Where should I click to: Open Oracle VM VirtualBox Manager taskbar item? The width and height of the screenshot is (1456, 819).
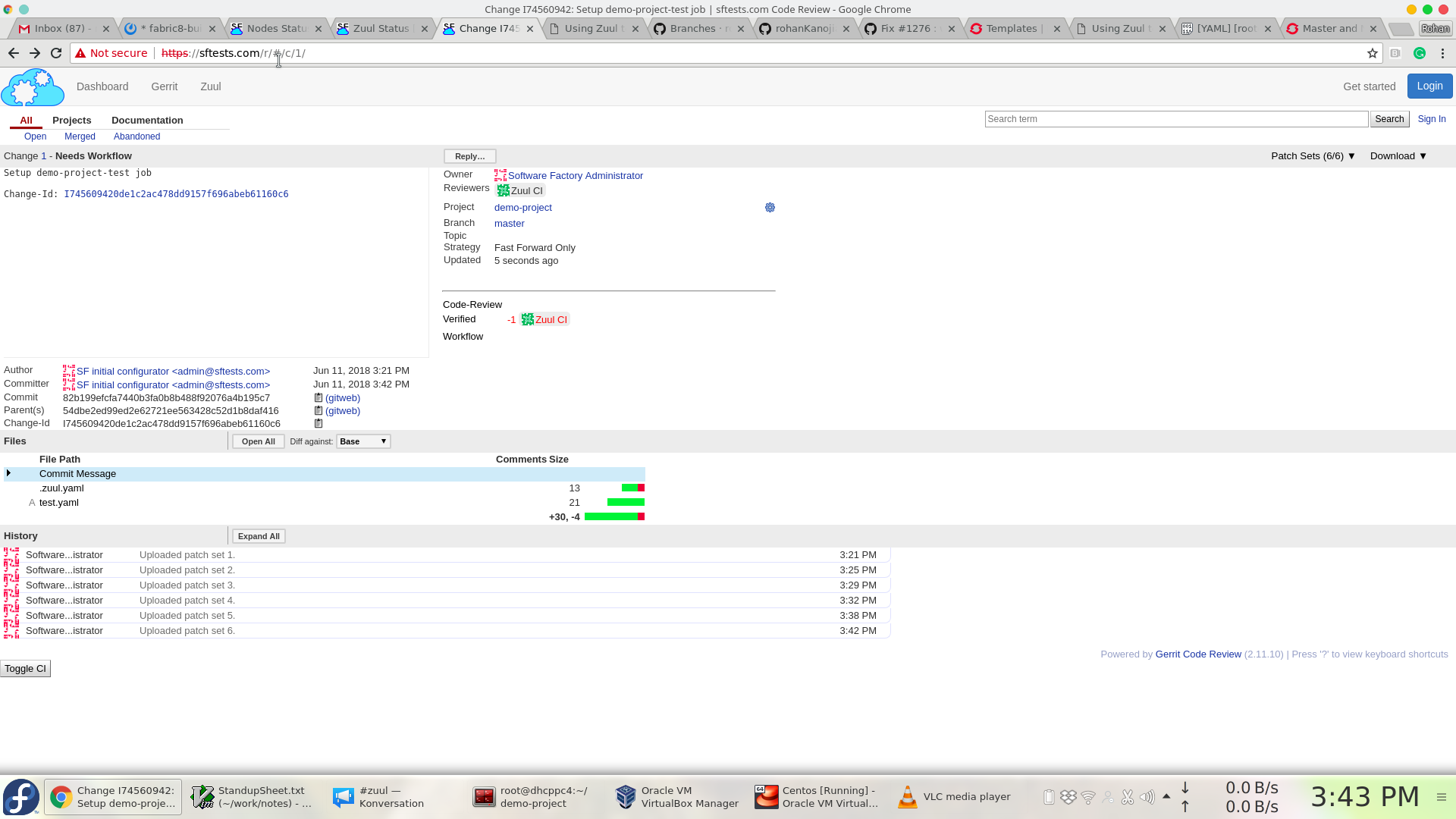(x=676, y=797)
